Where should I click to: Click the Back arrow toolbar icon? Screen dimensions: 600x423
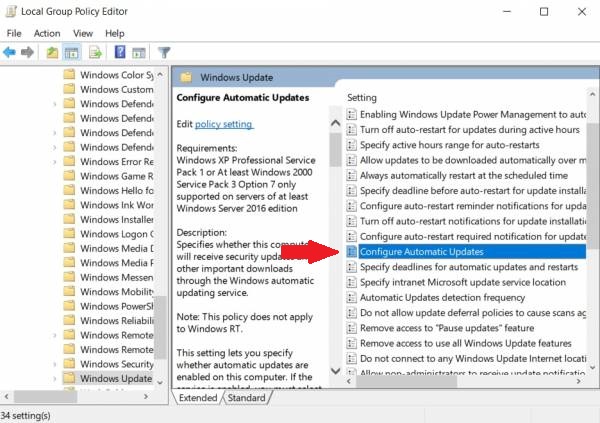point(9,52)
